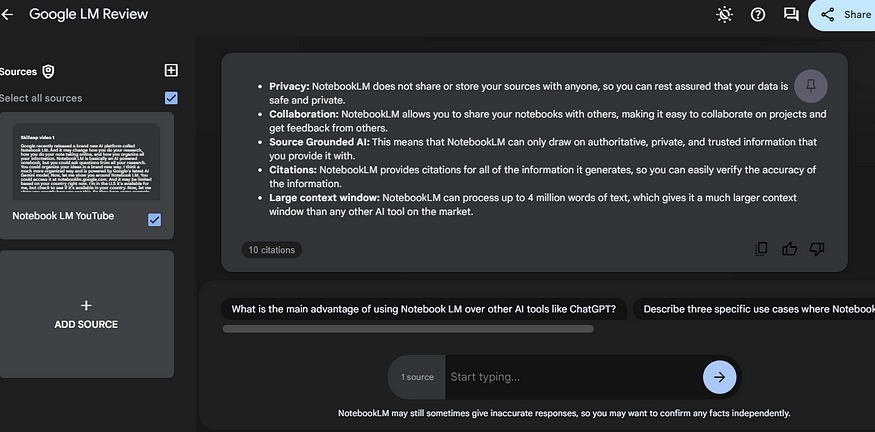
Task: Expand the 10 citations chip
Action: point(272,250)
